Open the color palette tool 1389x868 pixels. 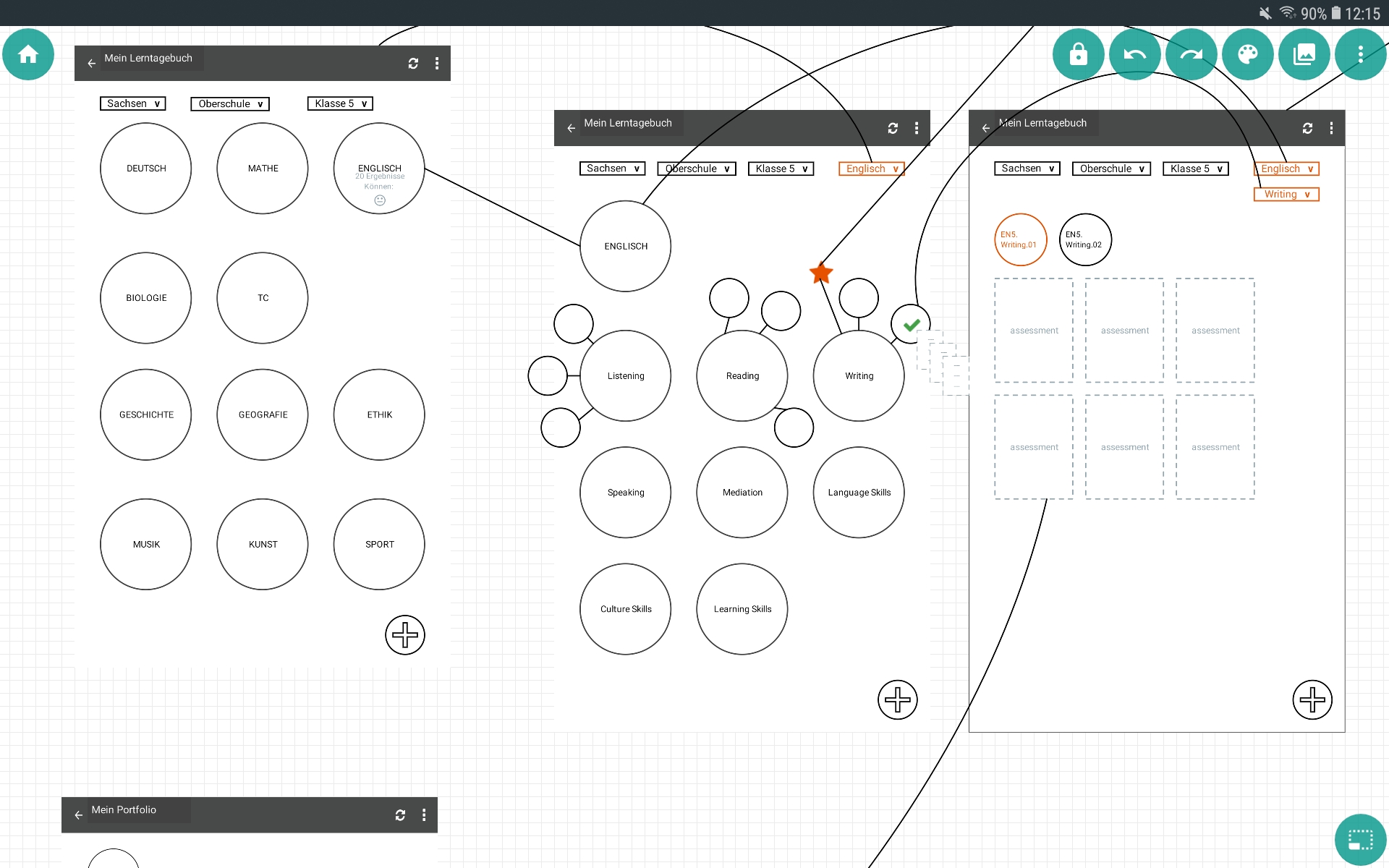point(1247,54)
